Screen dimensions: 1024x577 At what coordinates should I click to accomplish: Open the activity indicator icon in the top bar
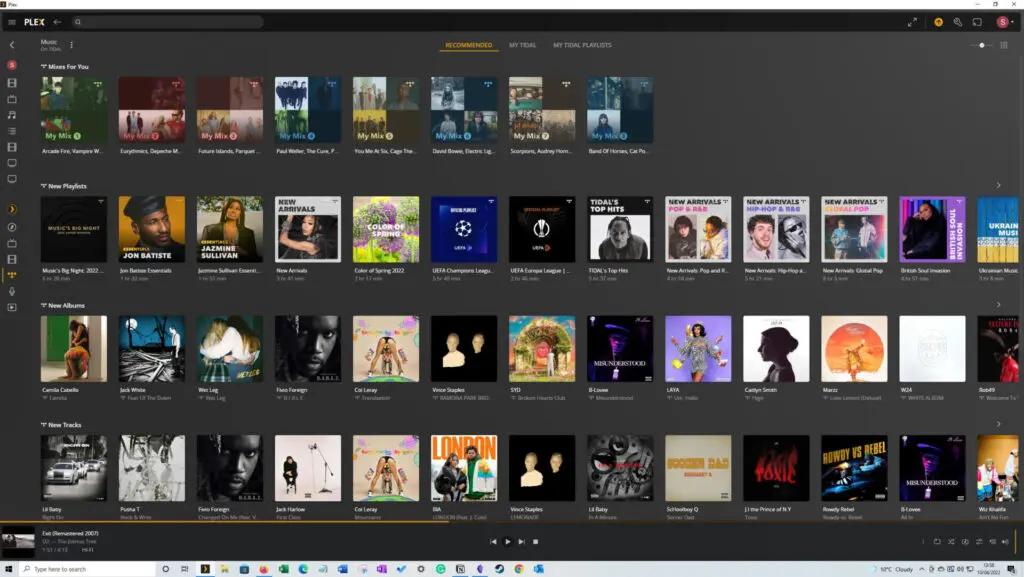(939, 22)
